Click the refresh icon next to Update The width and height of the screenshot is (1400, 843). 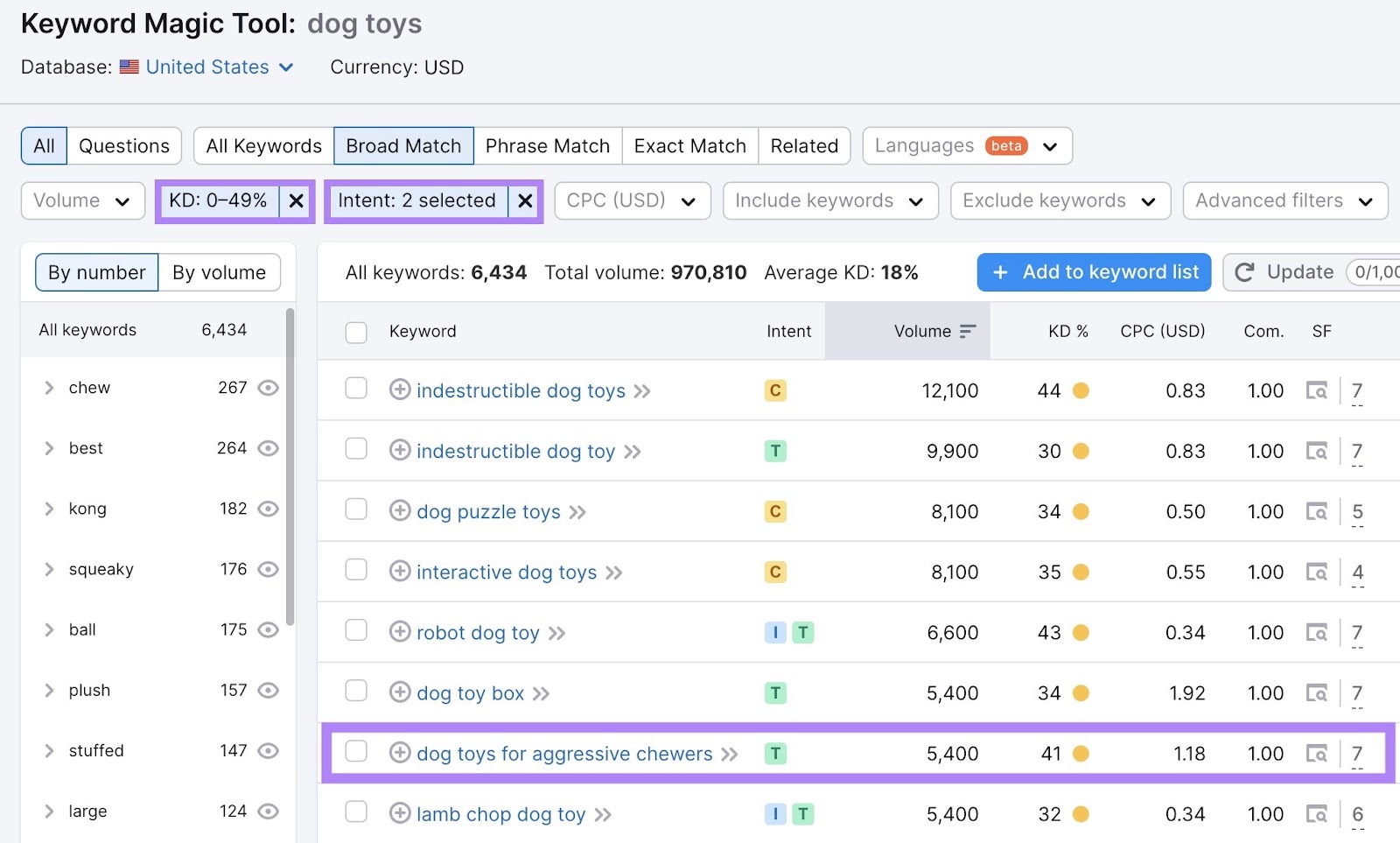click(1244, 272)
